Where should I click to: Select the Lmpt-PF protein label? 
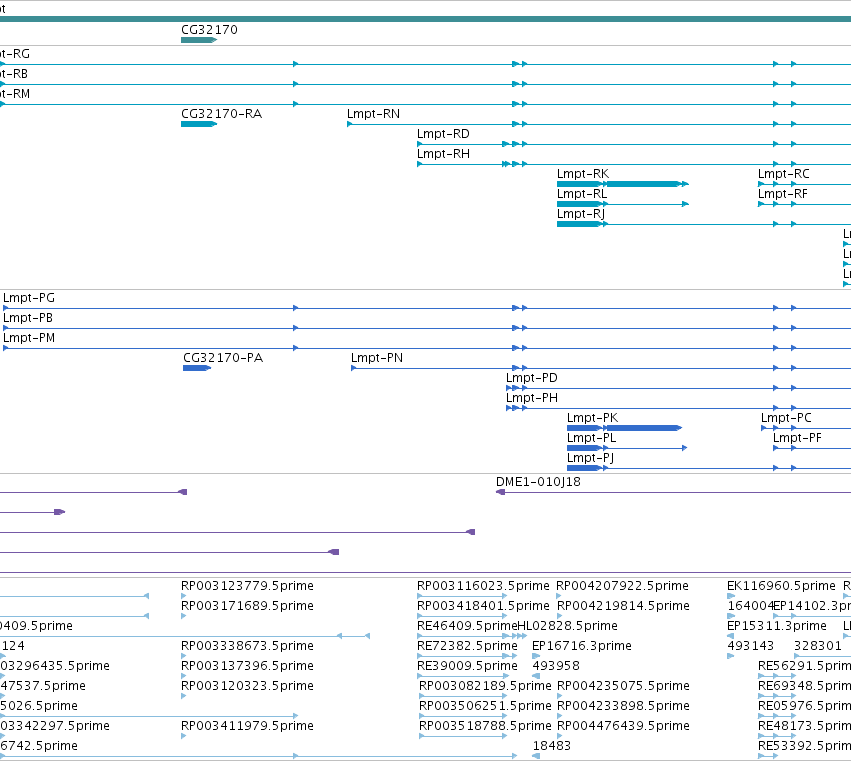coord(797,439)
